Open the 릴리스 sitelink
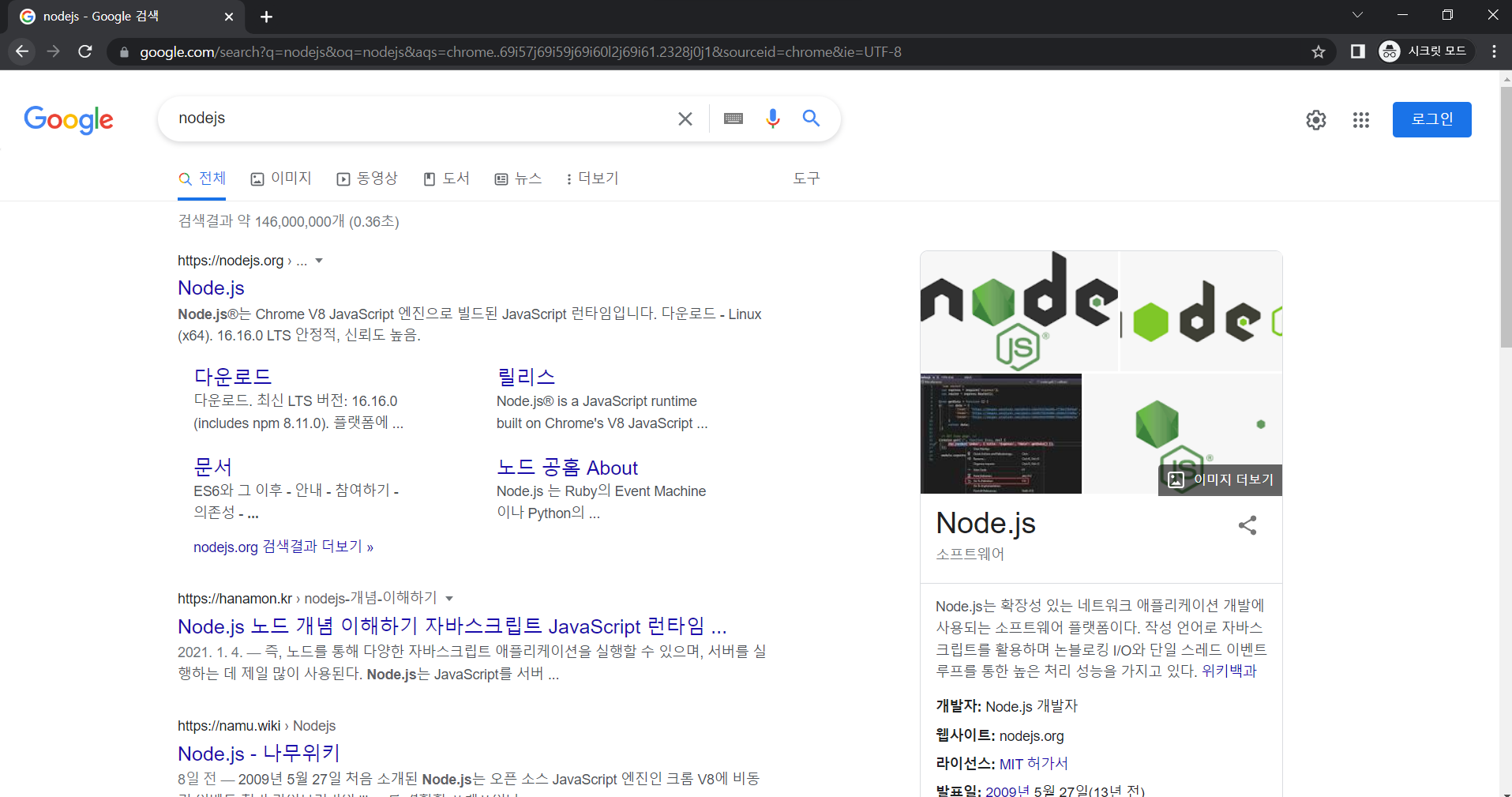 (x=526, y=377)
